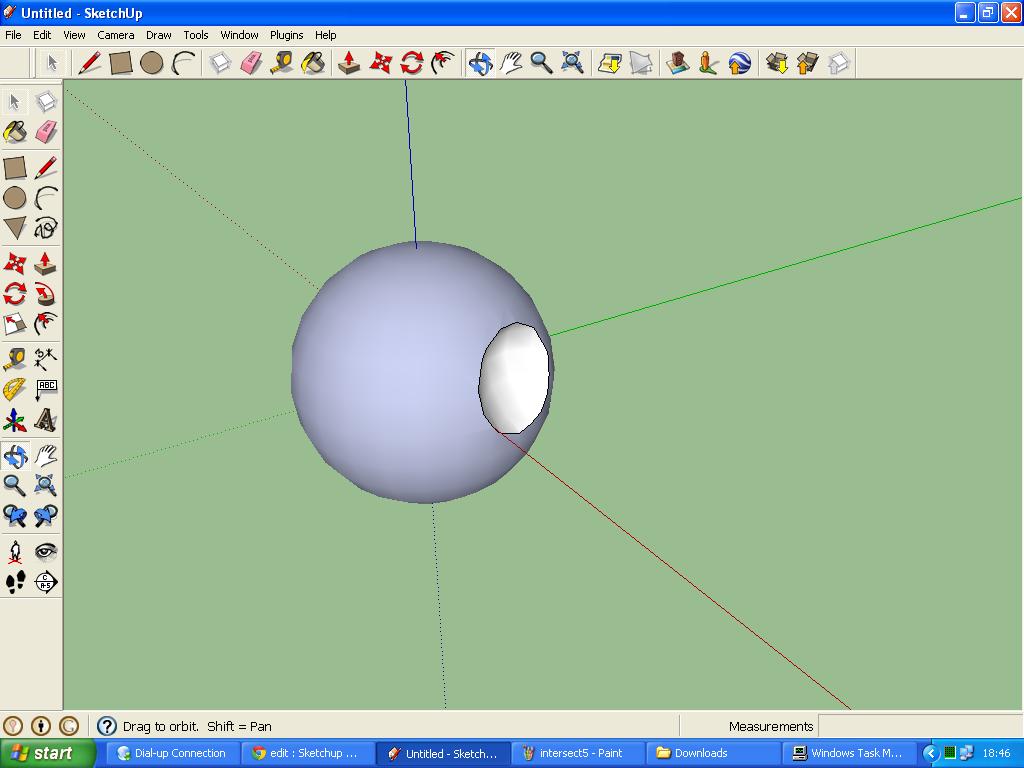Click the Zoom Extents icon in top toolbar
This screenshot has width=1024, height=768.
(x=573, y=63)
